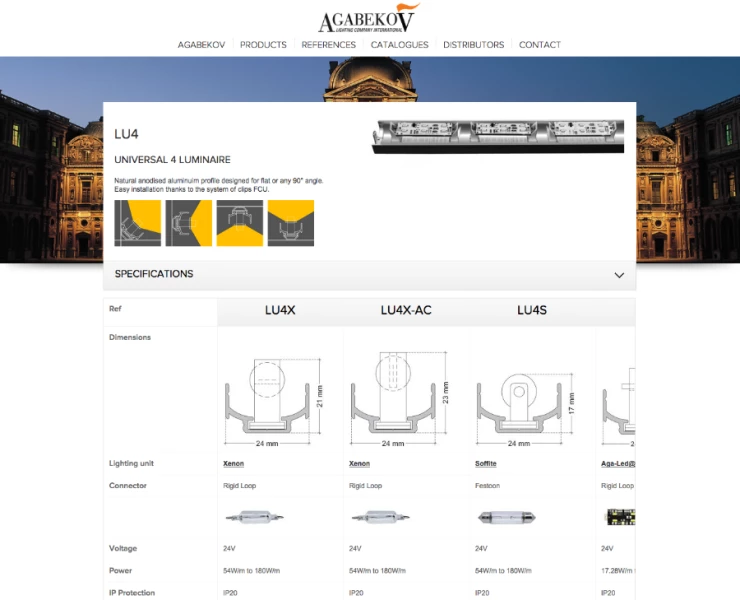Click 'Rigid Loop' text under LU4X
740x600 pixels.
coord(239,486)
